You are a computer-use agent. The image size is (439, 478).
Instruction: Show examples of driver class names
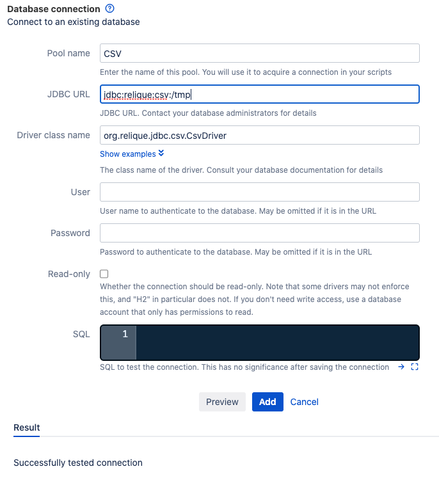tap(128, 154)
